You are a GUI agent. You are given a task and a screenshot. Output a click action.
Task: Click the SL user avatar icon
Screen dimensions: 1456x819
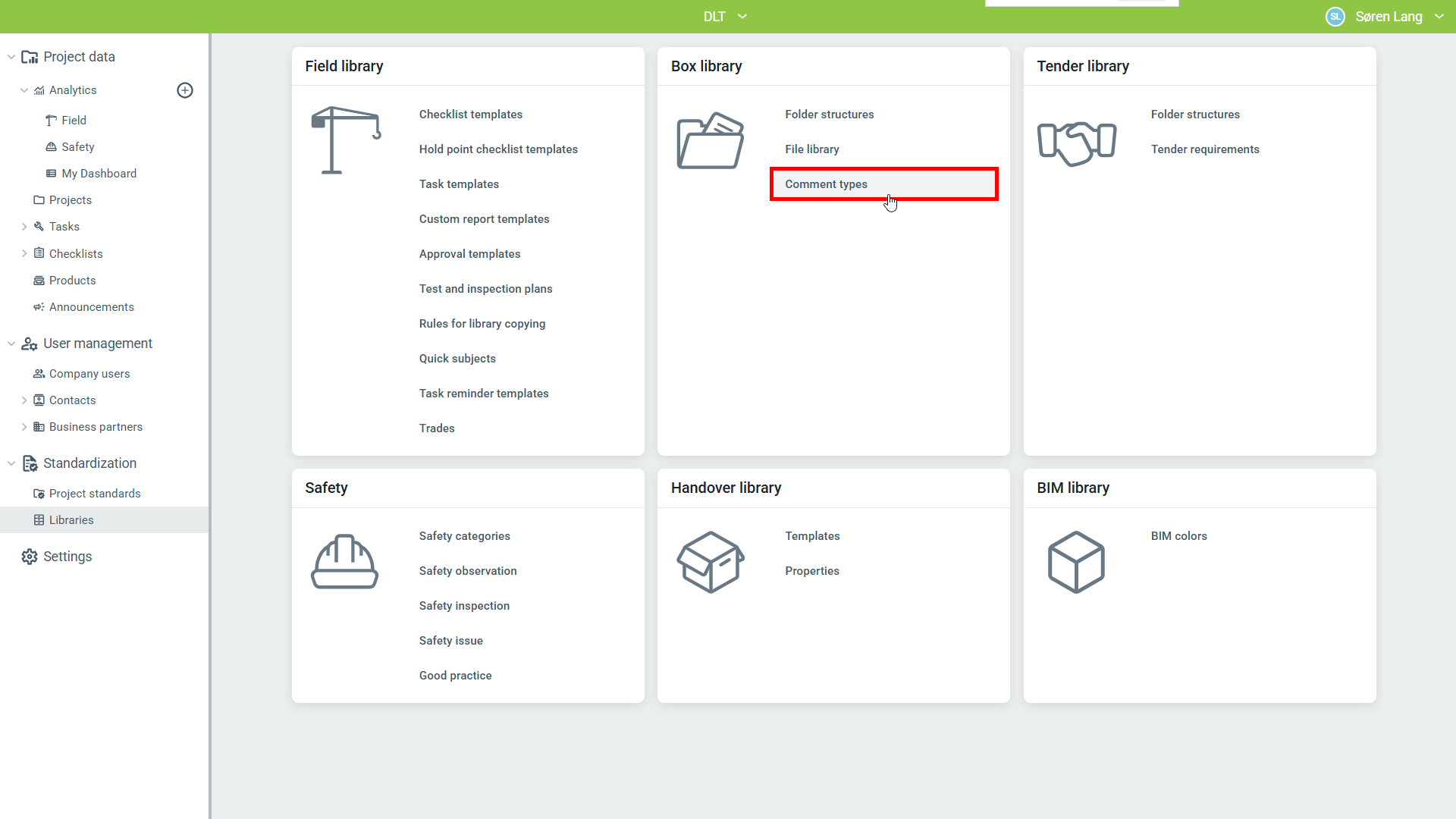1335,17
